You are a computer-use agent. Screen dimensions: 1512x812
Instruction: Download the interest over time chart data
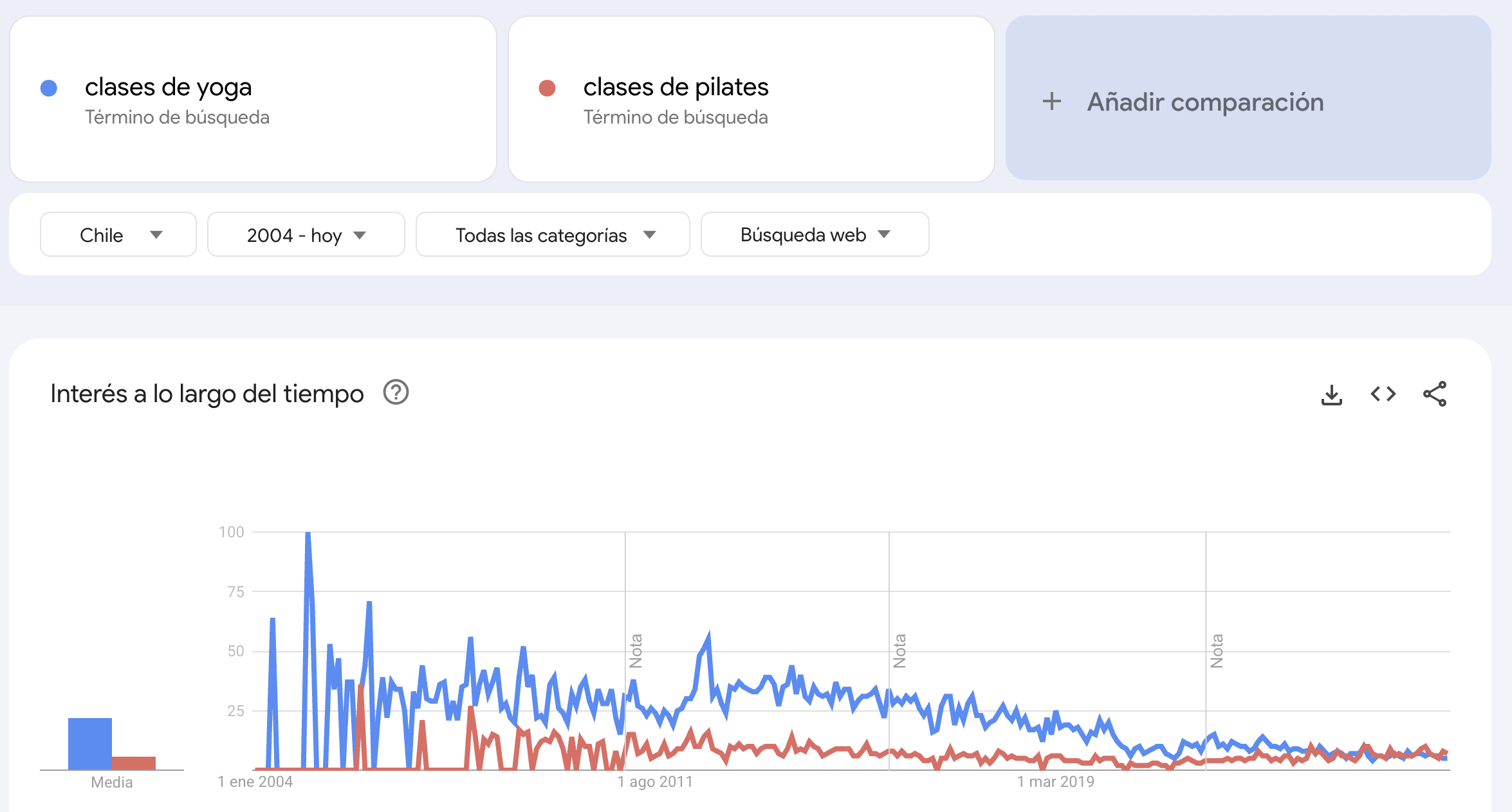pos(1331,394)
